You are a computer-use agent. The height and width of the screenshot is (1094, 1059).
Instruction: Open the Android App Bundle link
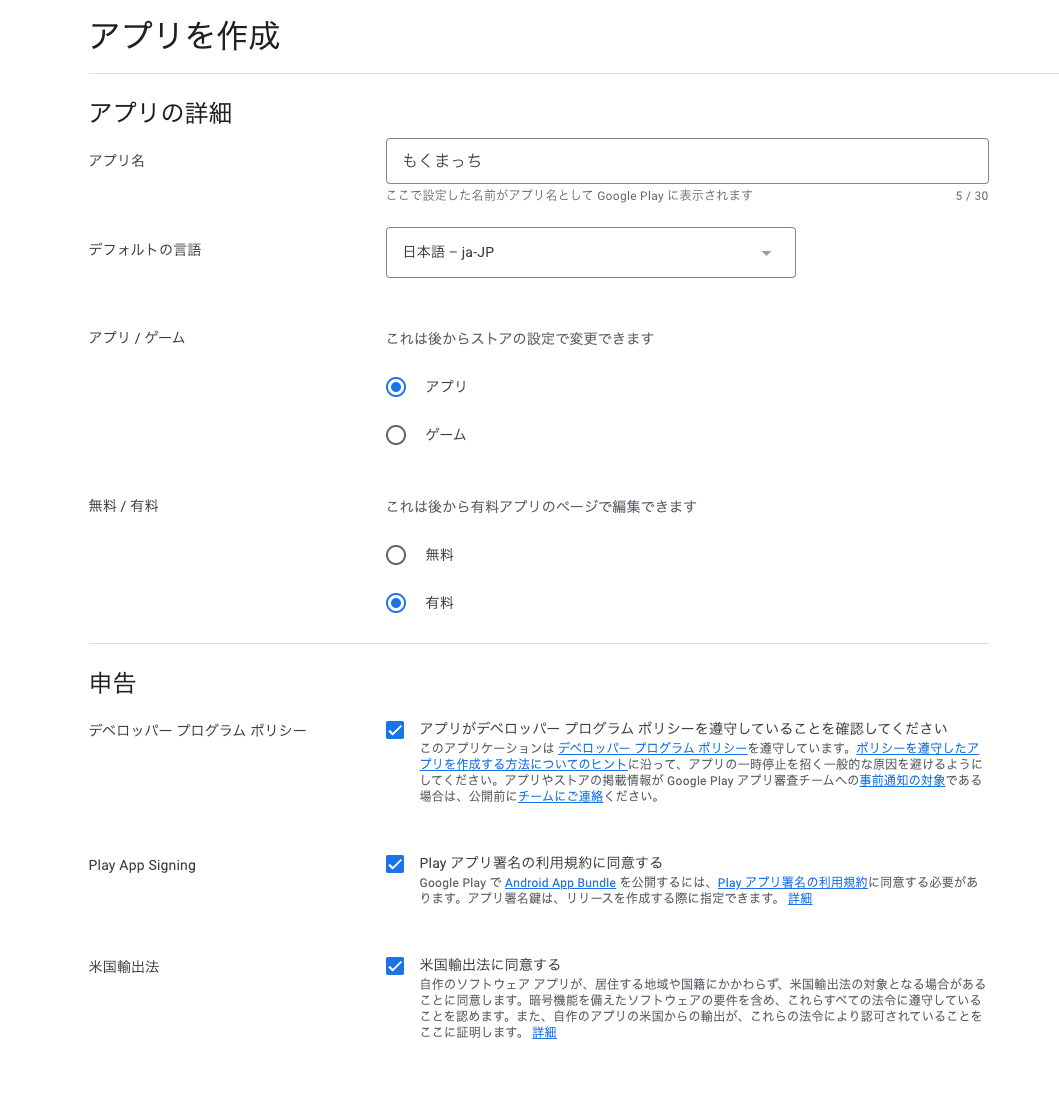(x=560, y=883)
